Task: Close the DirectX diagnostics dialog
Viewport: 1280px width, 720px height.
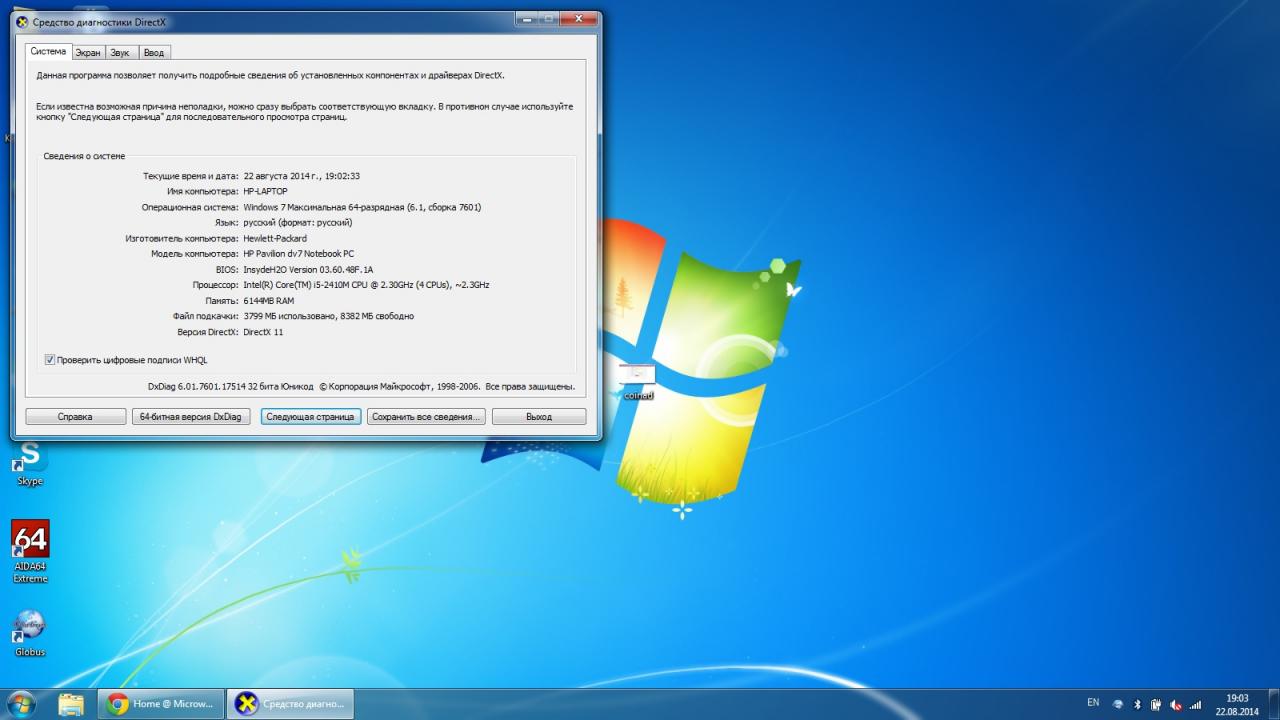Action: click(580, 19)
